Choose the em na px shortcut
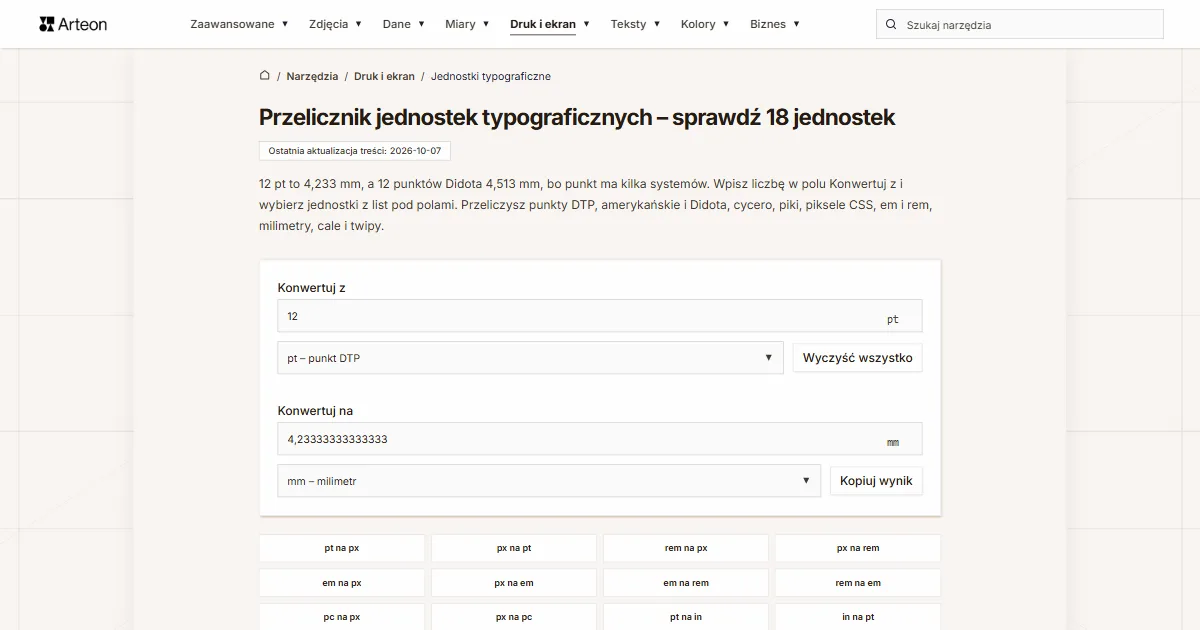 pyautogui.click(x=342, y=583)
